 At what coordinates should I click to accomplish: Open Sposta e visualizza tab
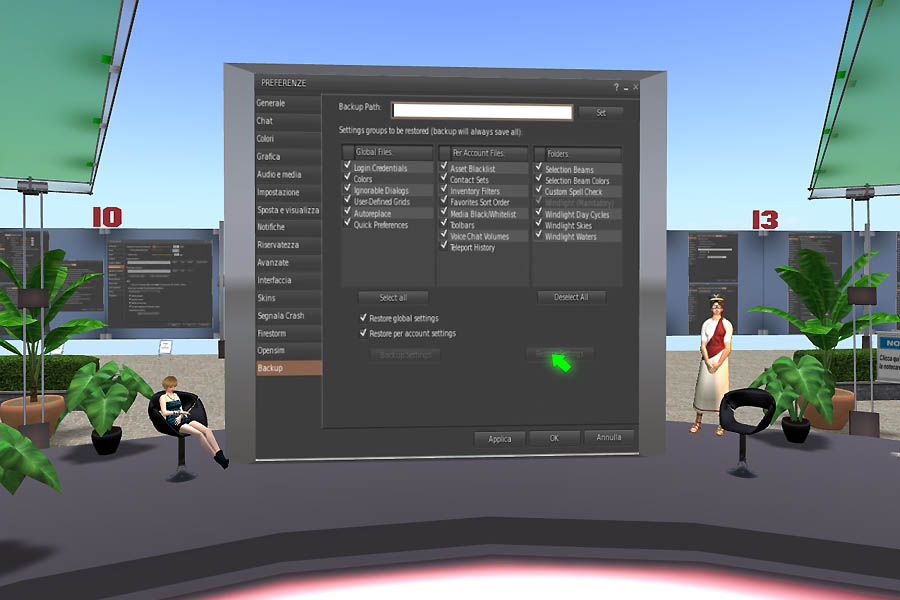288,210
